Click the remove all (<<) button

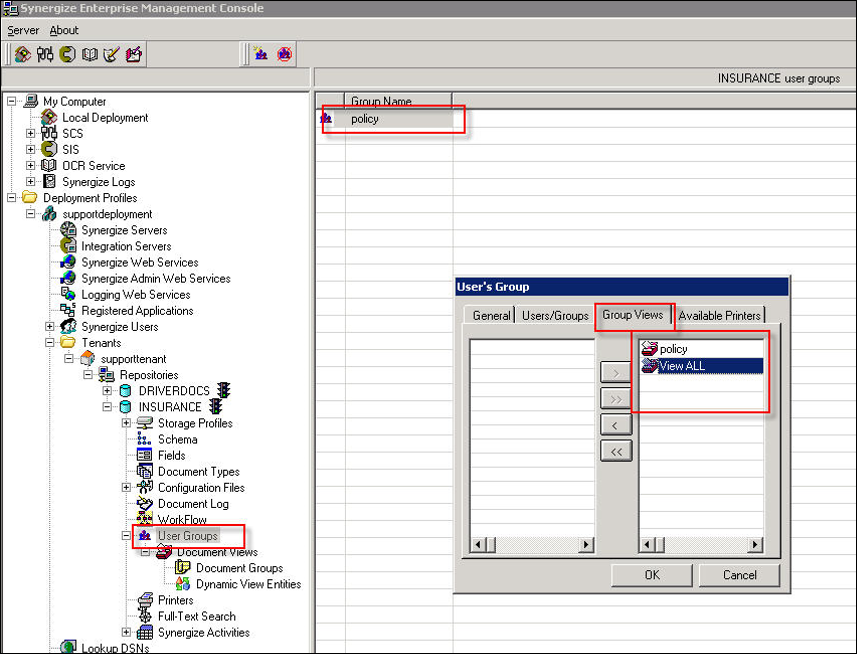tap(615, 451)
